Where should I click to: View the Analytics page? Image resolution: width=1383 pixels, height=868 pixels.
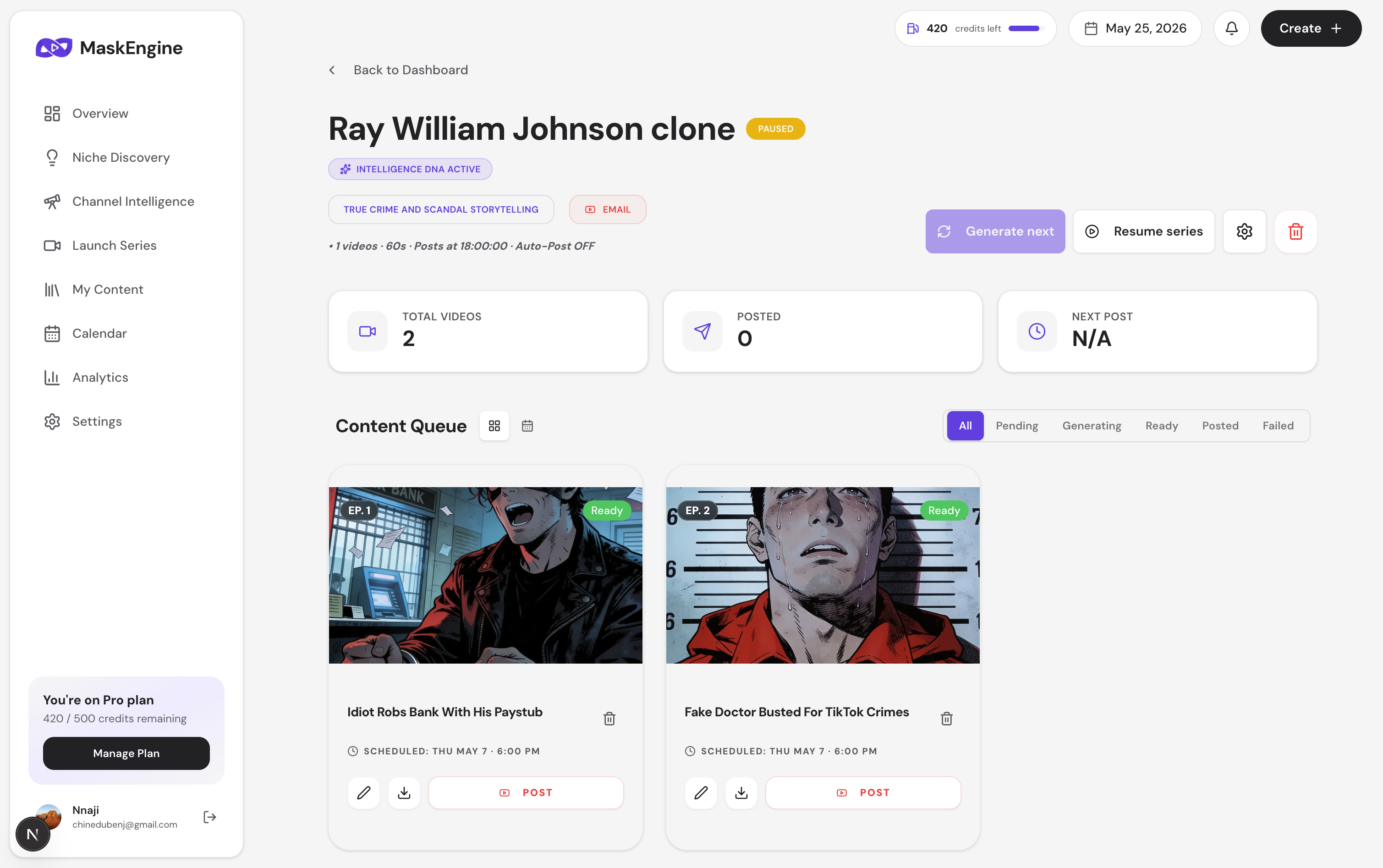pos(126,377)
